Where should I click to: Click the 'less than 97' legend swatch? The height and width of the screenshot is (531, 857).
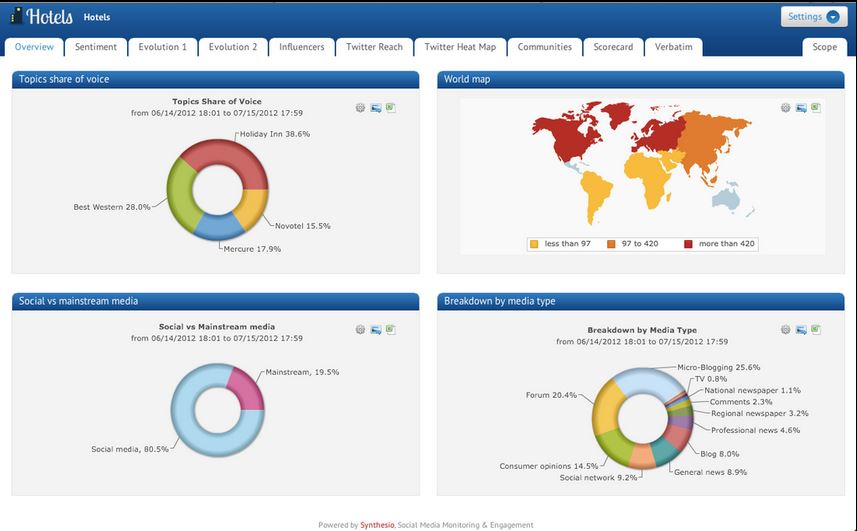pyautogui.click(x=534, y=244)
